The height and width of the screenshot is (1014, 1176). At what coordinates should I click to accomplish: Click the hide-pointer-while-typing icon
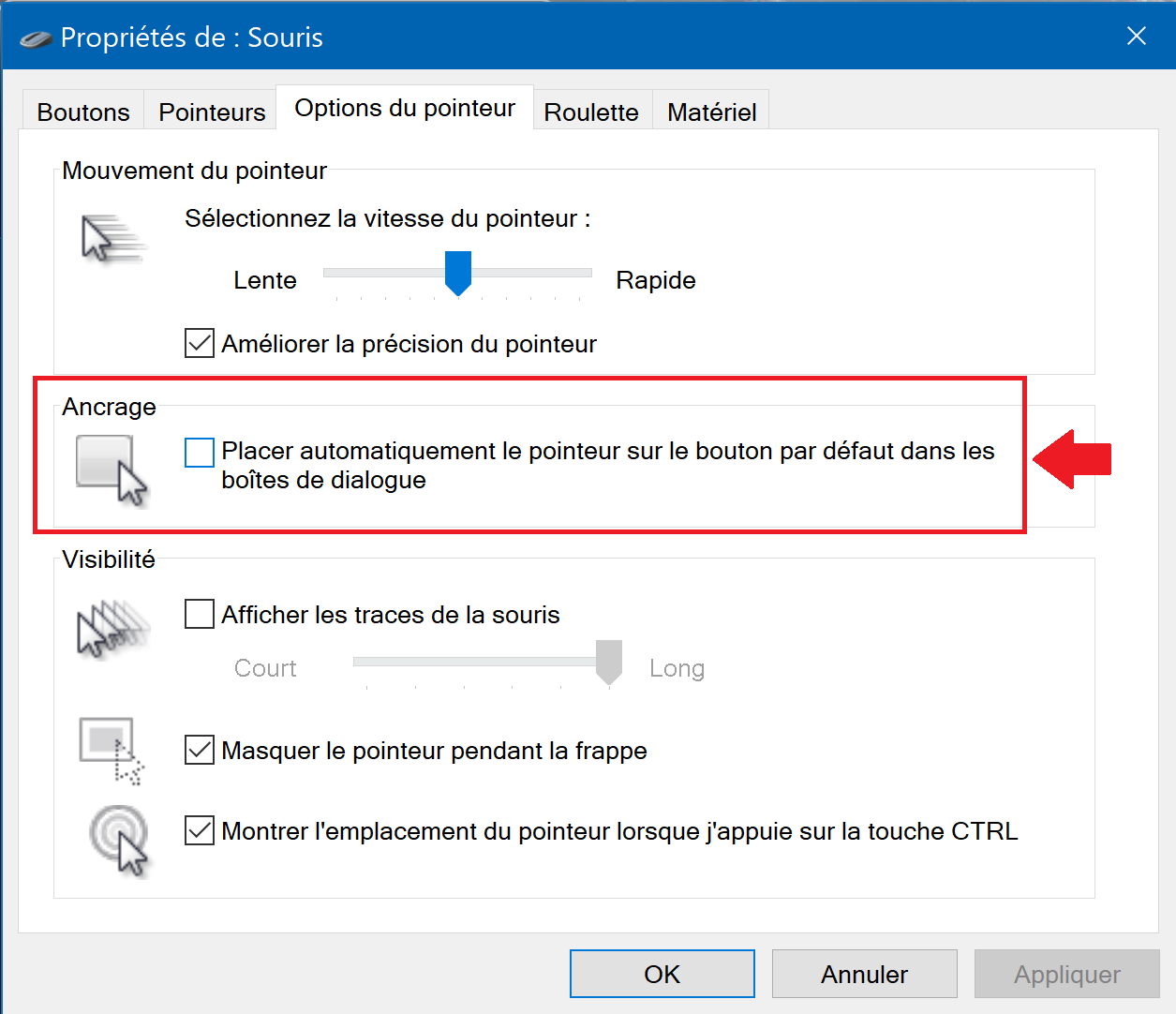[x=112, y=751]
